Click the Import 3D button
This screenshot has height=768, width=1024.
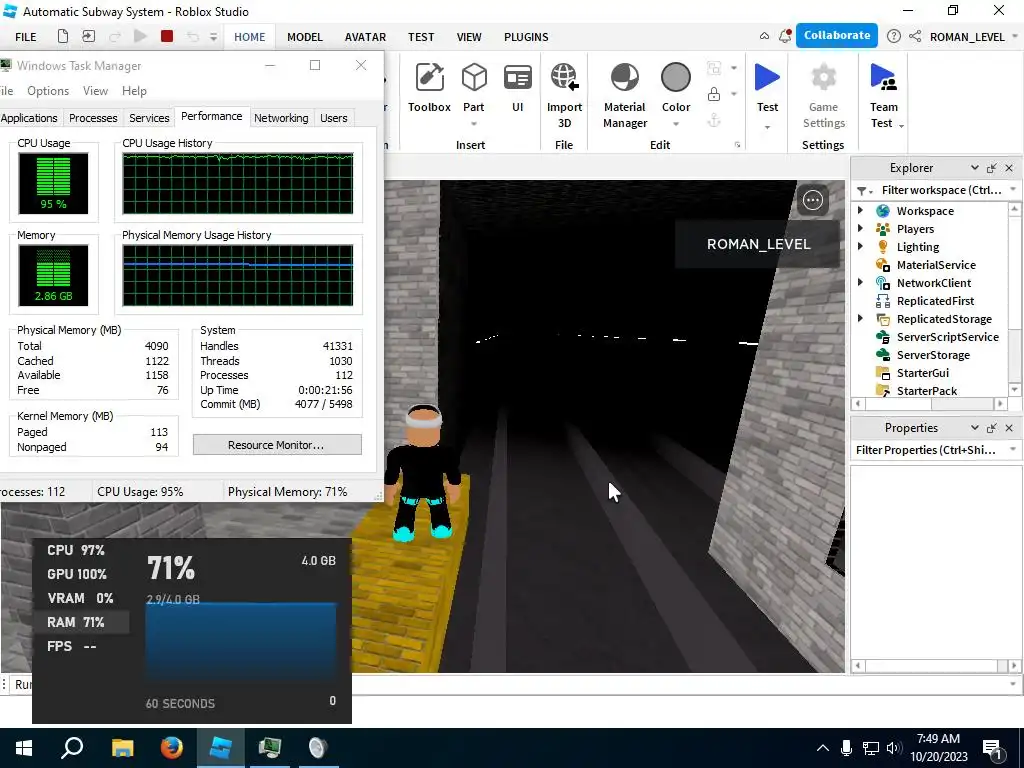coord(564,97)
